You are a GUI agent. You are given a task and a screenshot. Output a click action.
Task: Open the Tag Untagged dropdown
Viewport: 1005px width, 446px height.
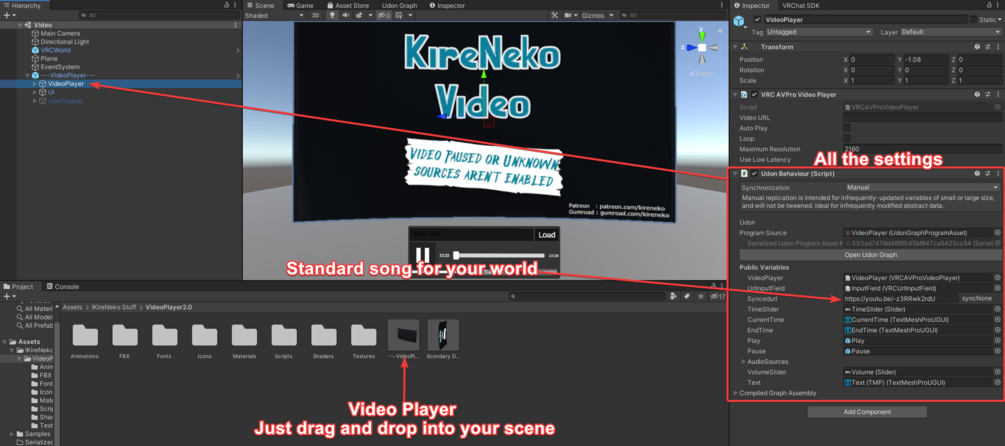(820, 31)
